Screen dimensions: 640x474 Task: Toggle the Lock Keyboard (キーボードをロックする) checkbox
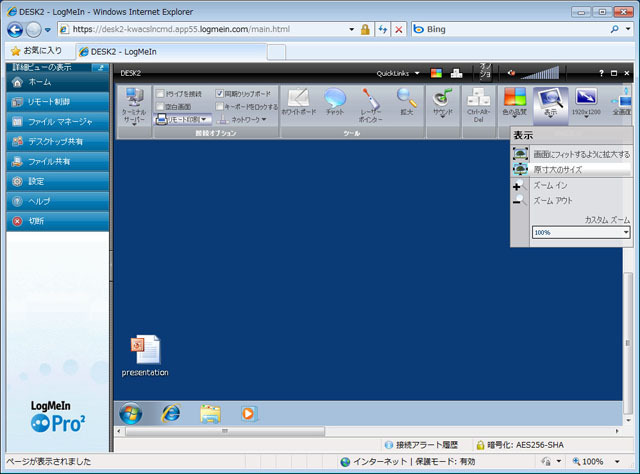coord(220,107)
